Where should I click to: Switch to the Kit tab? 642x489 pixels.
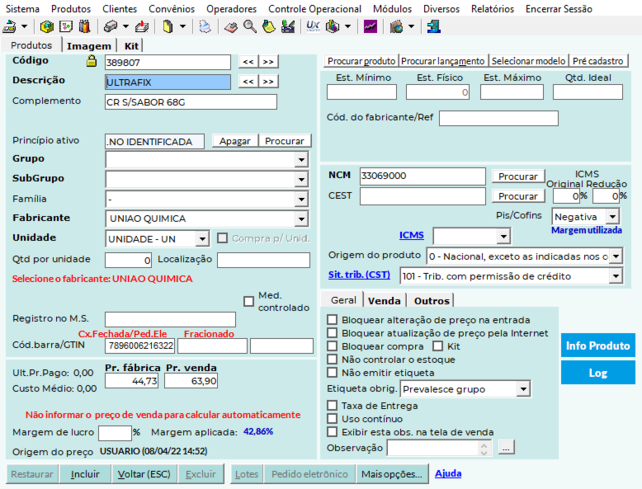point(131,46)
